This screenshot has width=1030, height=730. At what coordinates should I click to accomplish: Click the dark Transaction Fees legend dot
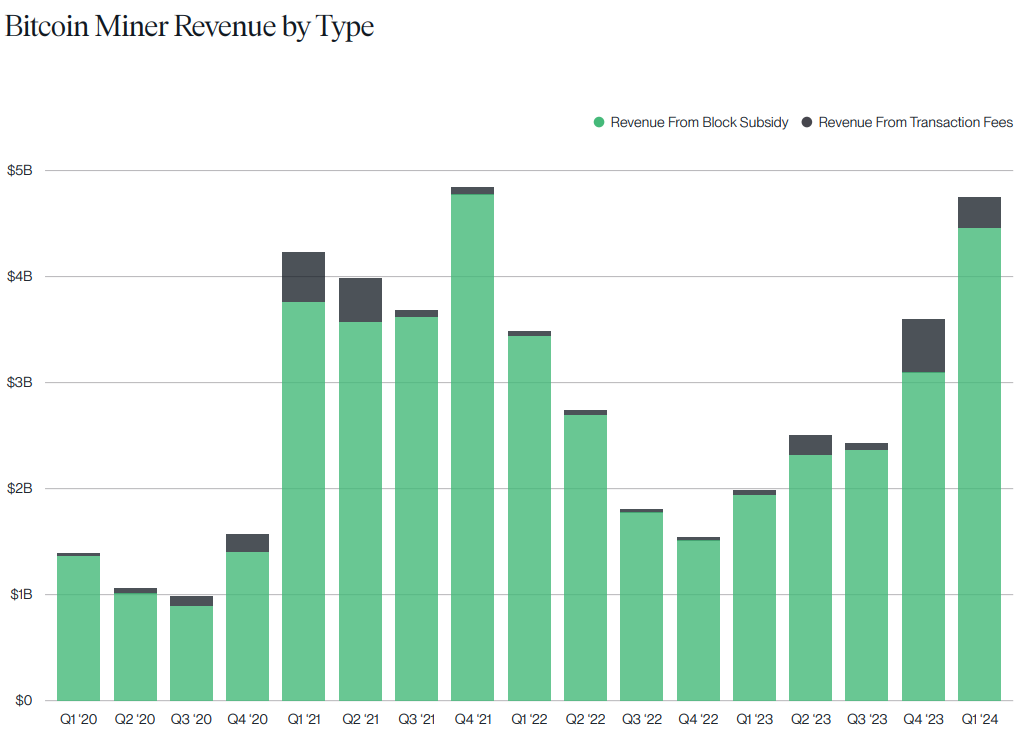tap(807, 122)
